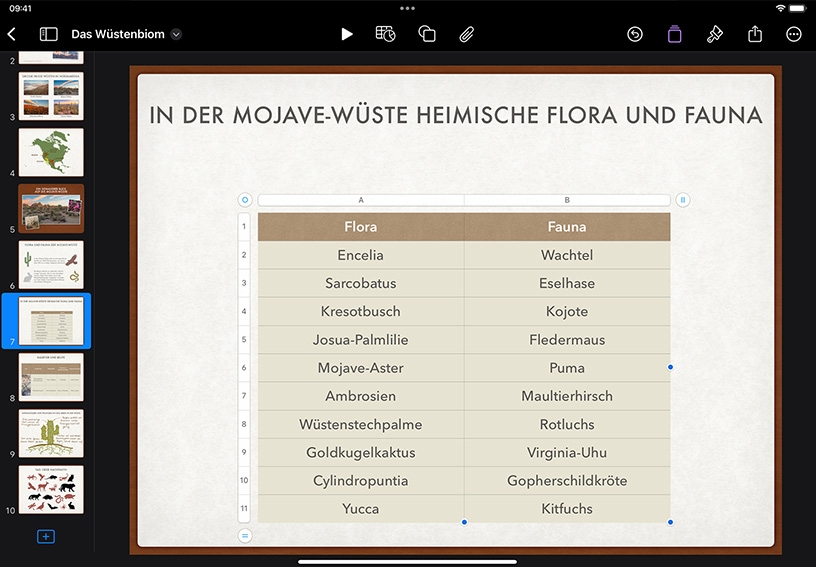Select the Sarcobatus cell

click(x=361, y=283)
